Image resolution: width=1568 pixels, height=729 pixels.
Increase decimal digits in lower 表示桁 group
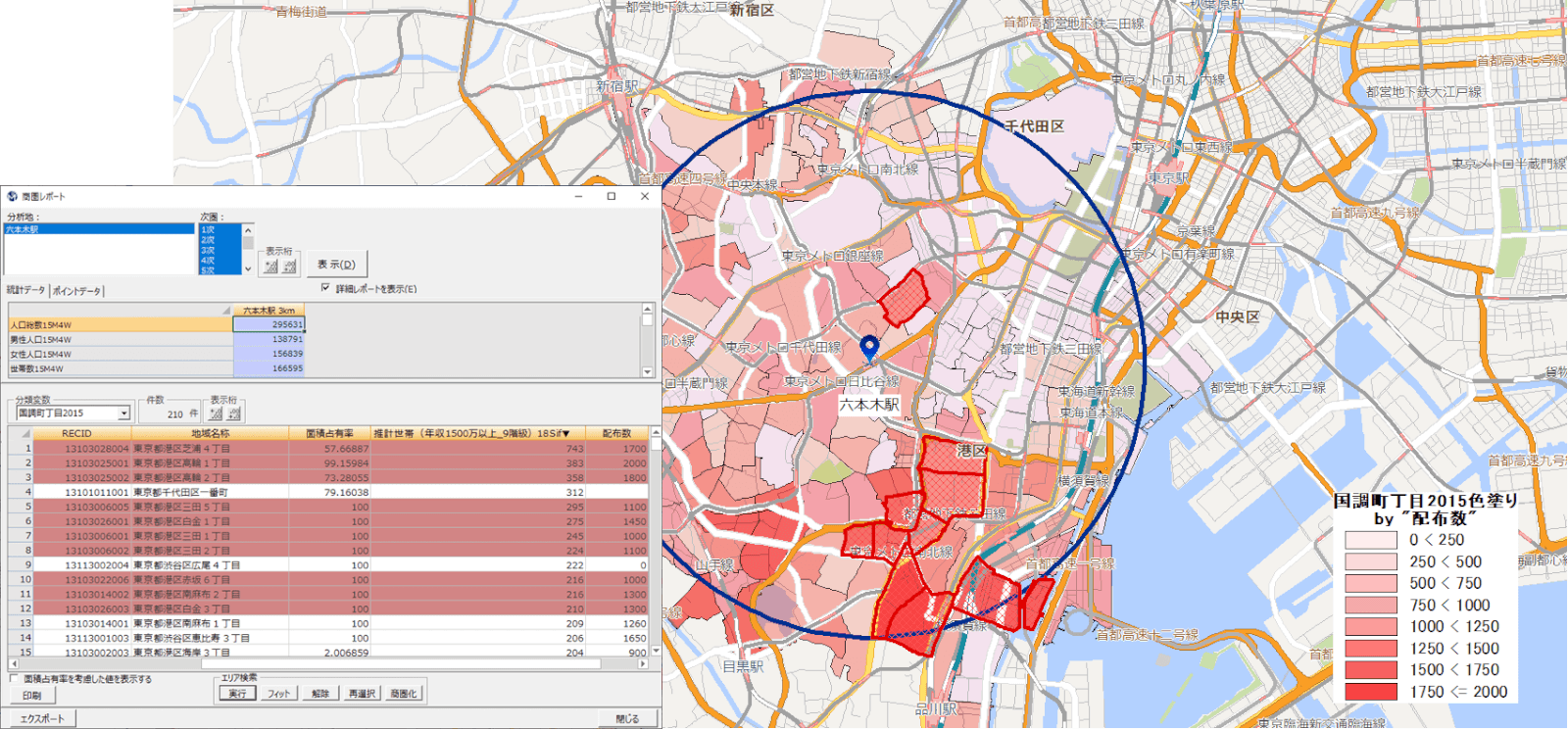216,413
